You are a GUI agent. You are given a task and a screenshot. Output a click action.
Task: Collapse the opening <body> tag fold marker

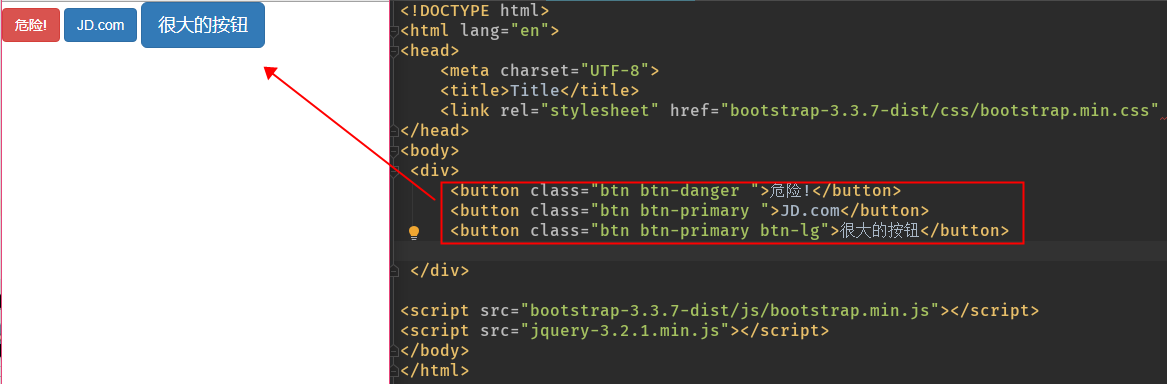(394, 151)
